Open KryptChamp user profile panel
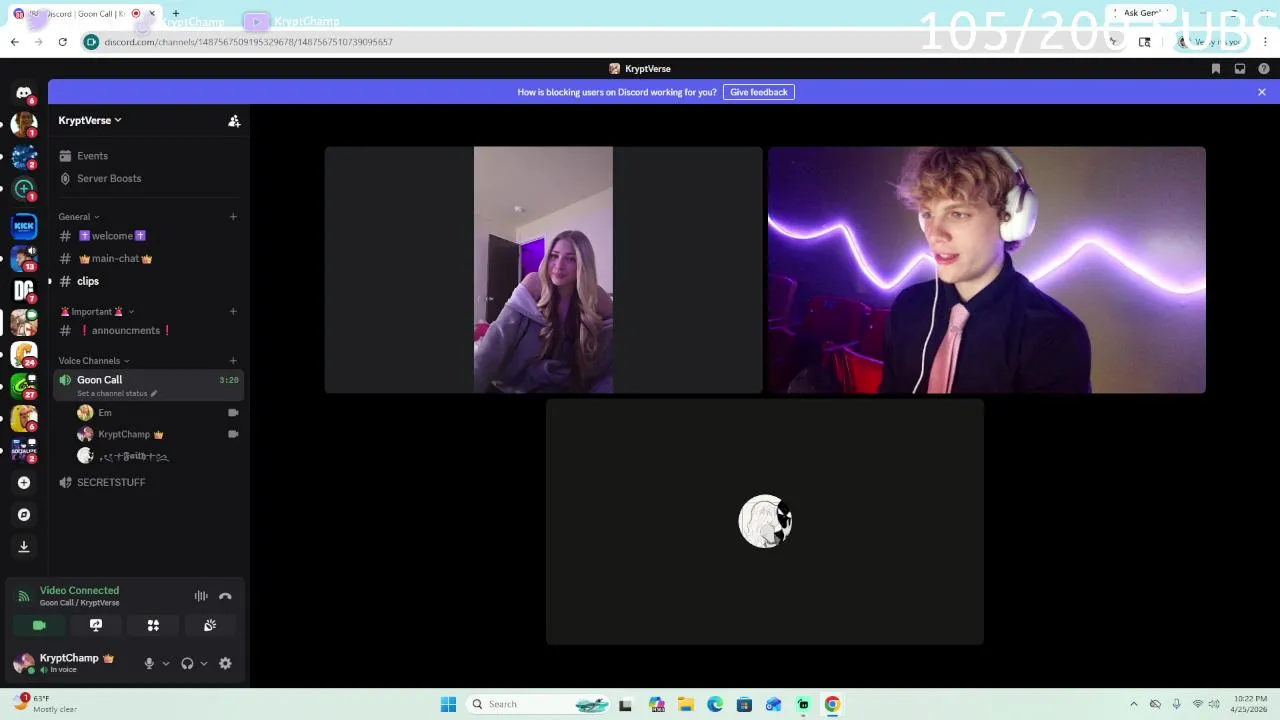The width and height of the screenshot is (1280, 720). (x=68, y=663)
